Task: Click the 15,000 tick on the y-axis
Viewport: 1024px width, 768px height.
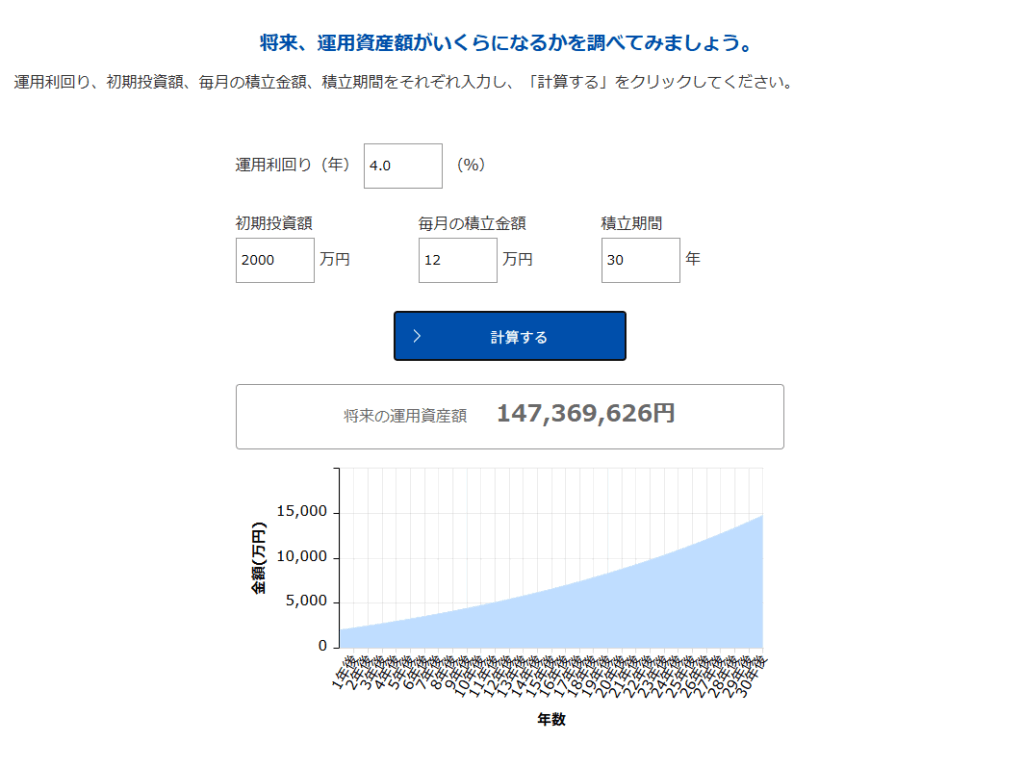Action: pyautogui.click(x=301, y=512)
